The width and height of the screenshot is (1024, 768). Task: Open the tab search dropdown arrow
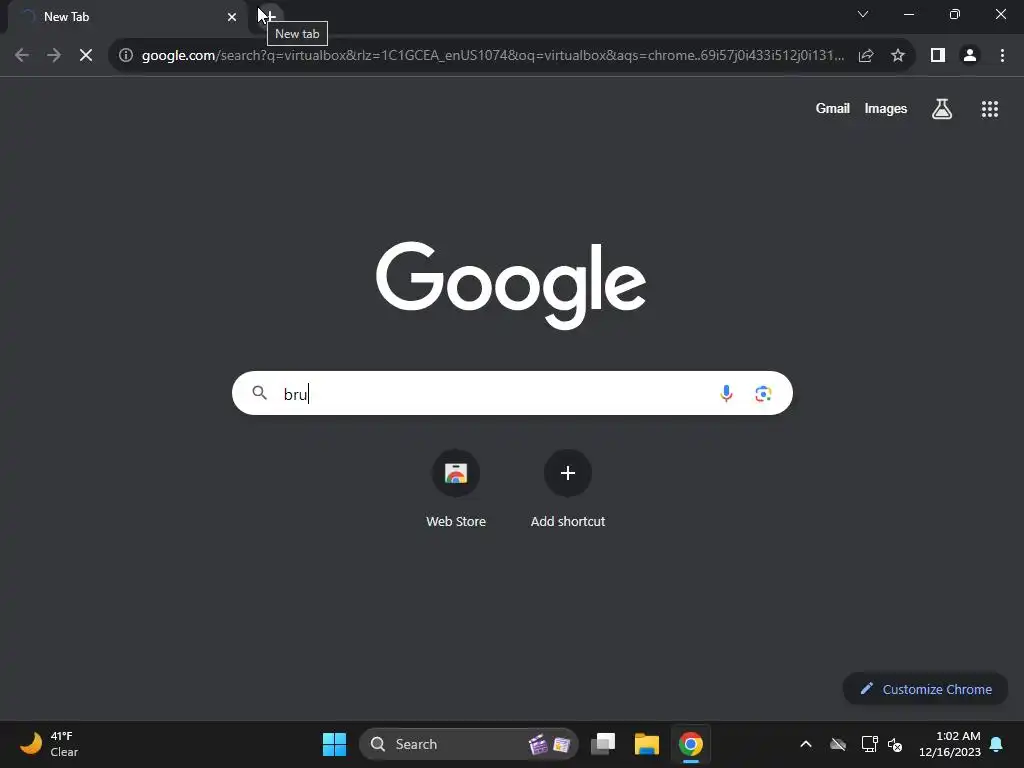[863, 14]
